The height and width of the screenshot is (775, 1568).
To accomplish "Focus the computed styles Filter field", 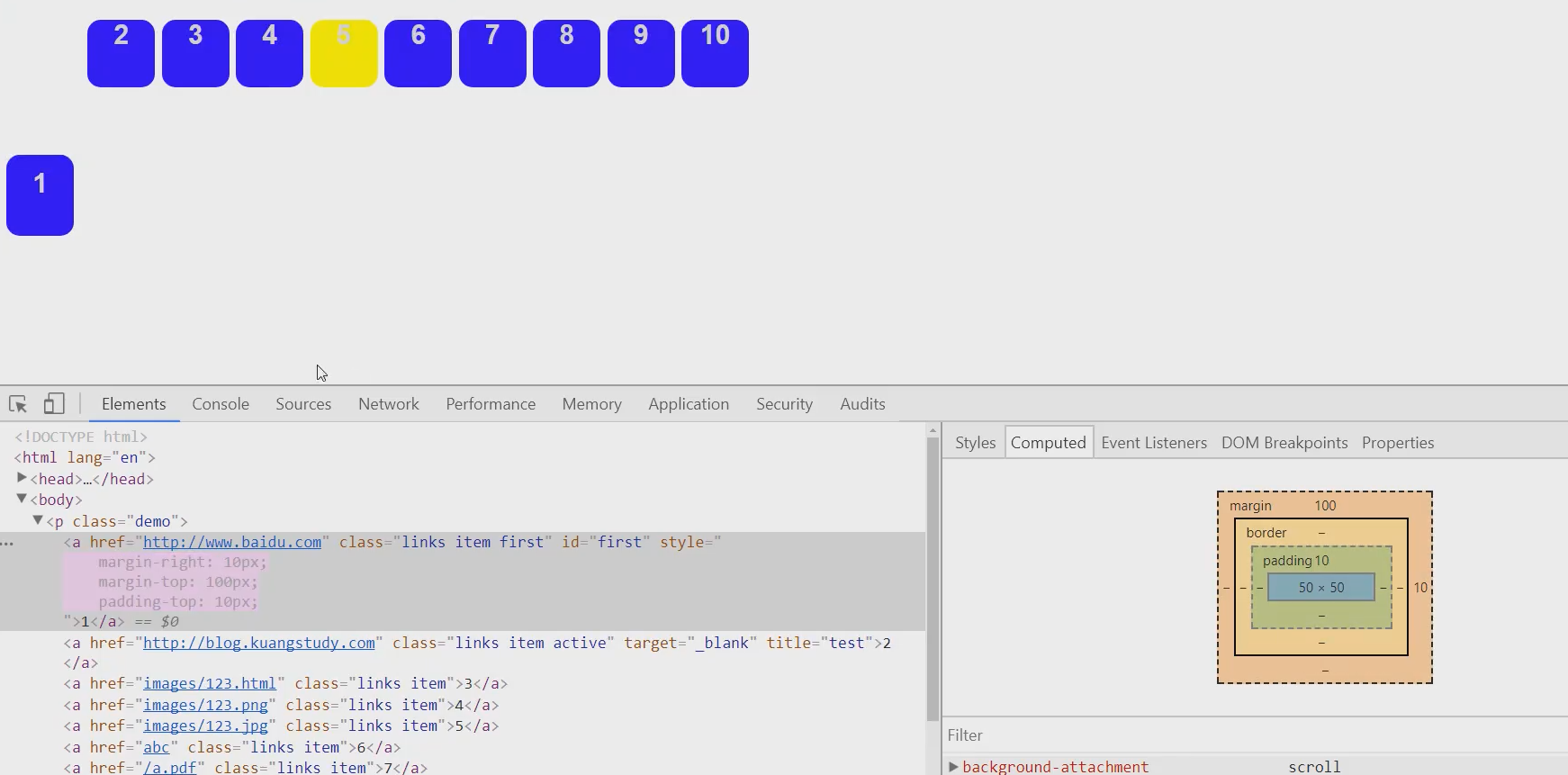I will 1255,735.
